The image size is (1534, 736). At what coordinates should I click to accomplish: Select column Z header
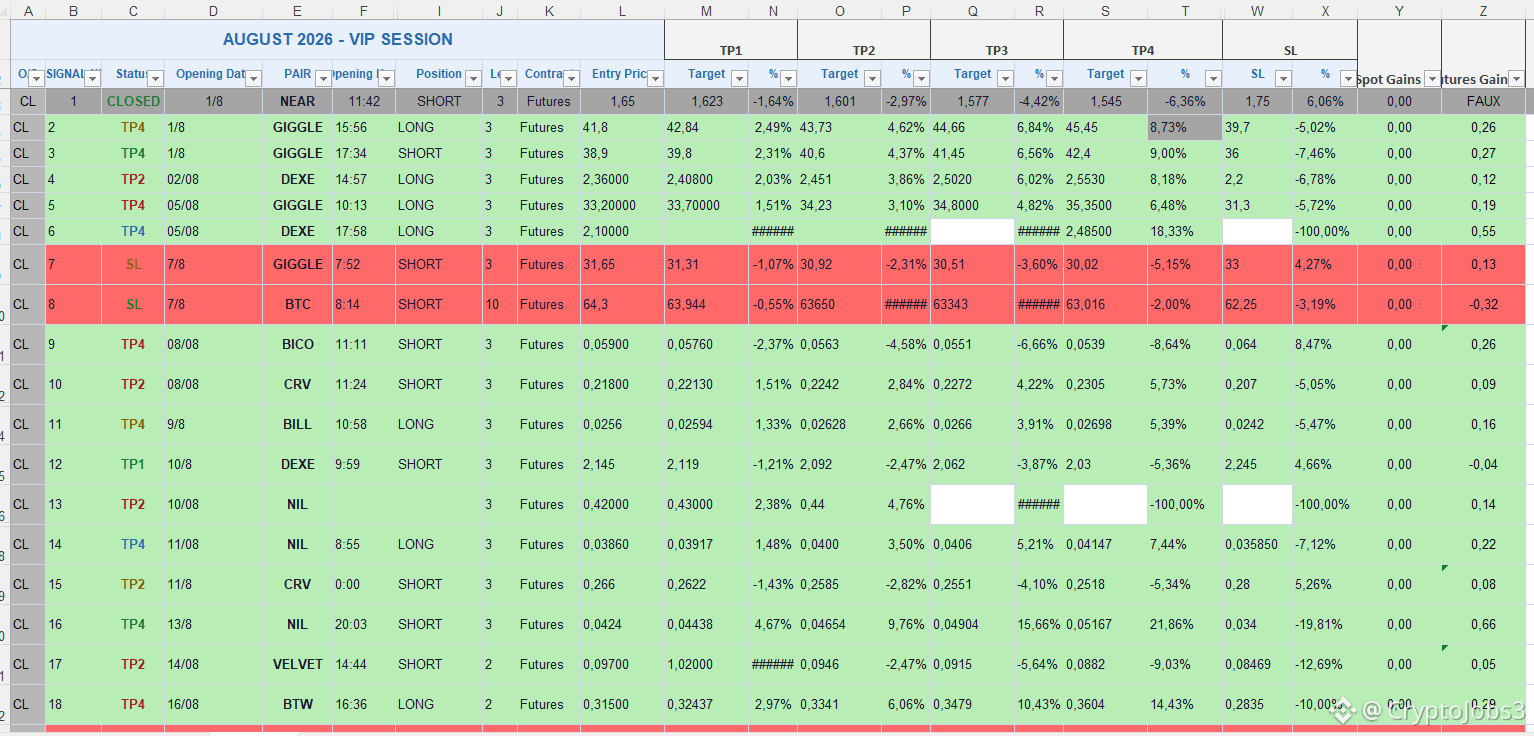coord(1484,10)
